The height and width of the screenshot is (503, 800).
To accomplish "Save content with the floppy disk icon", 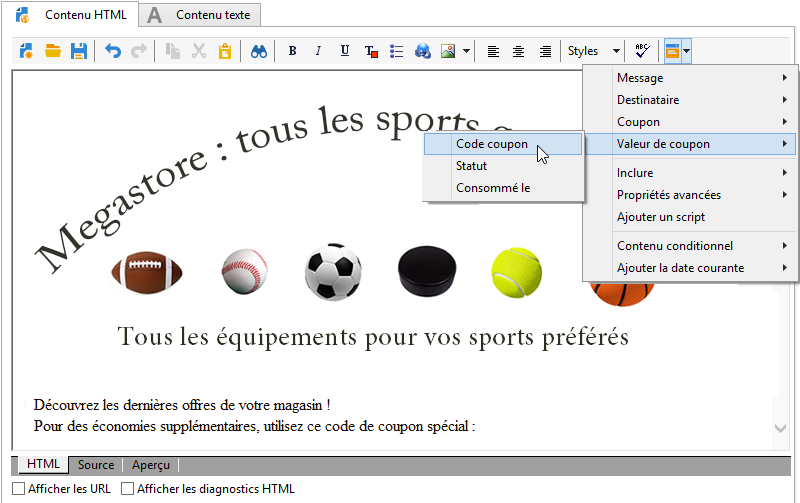I will [79, 51].
